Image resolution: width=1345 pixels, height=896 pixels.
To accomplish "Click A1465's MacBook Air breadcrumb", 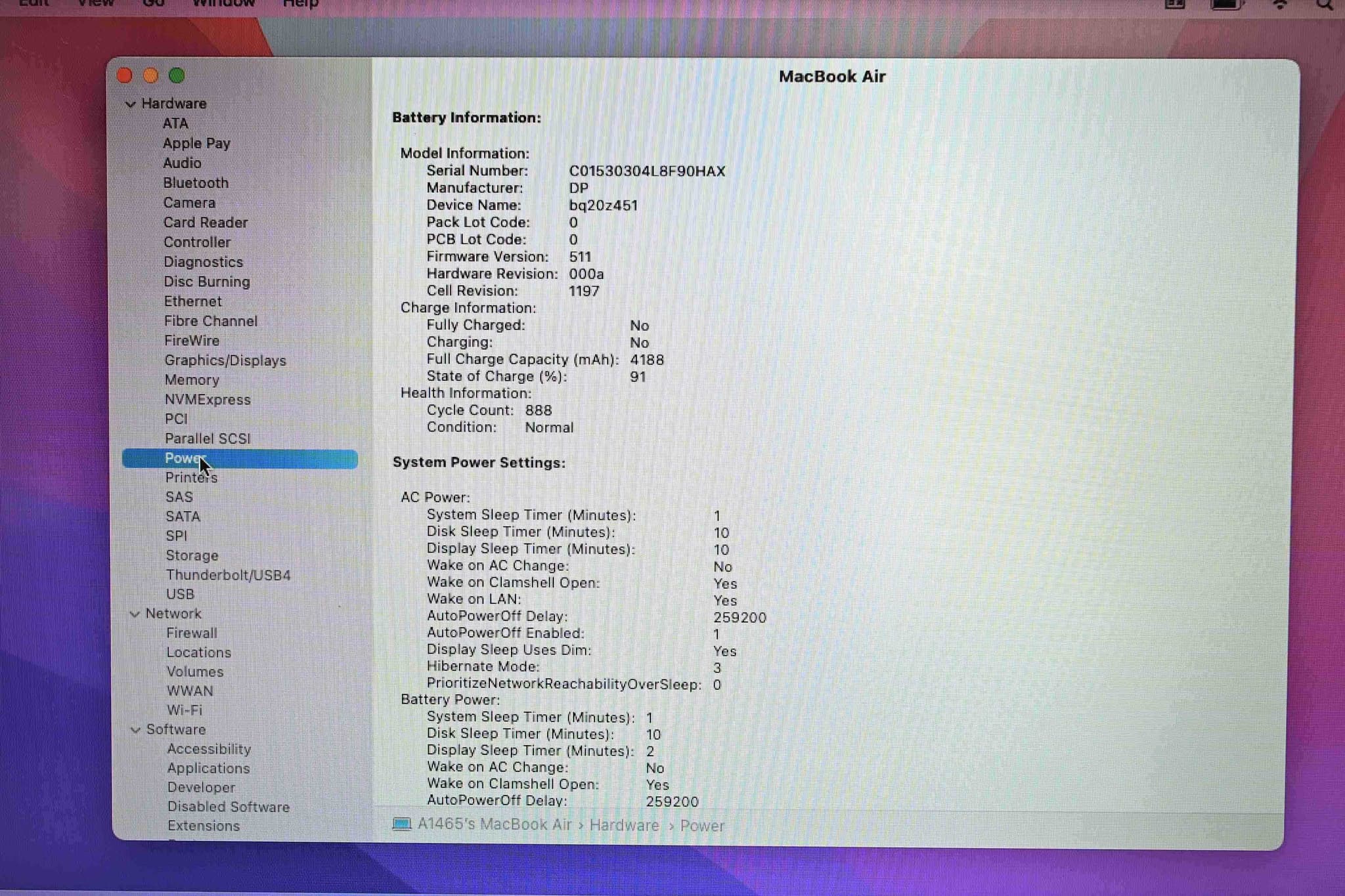I will point(495,824).
